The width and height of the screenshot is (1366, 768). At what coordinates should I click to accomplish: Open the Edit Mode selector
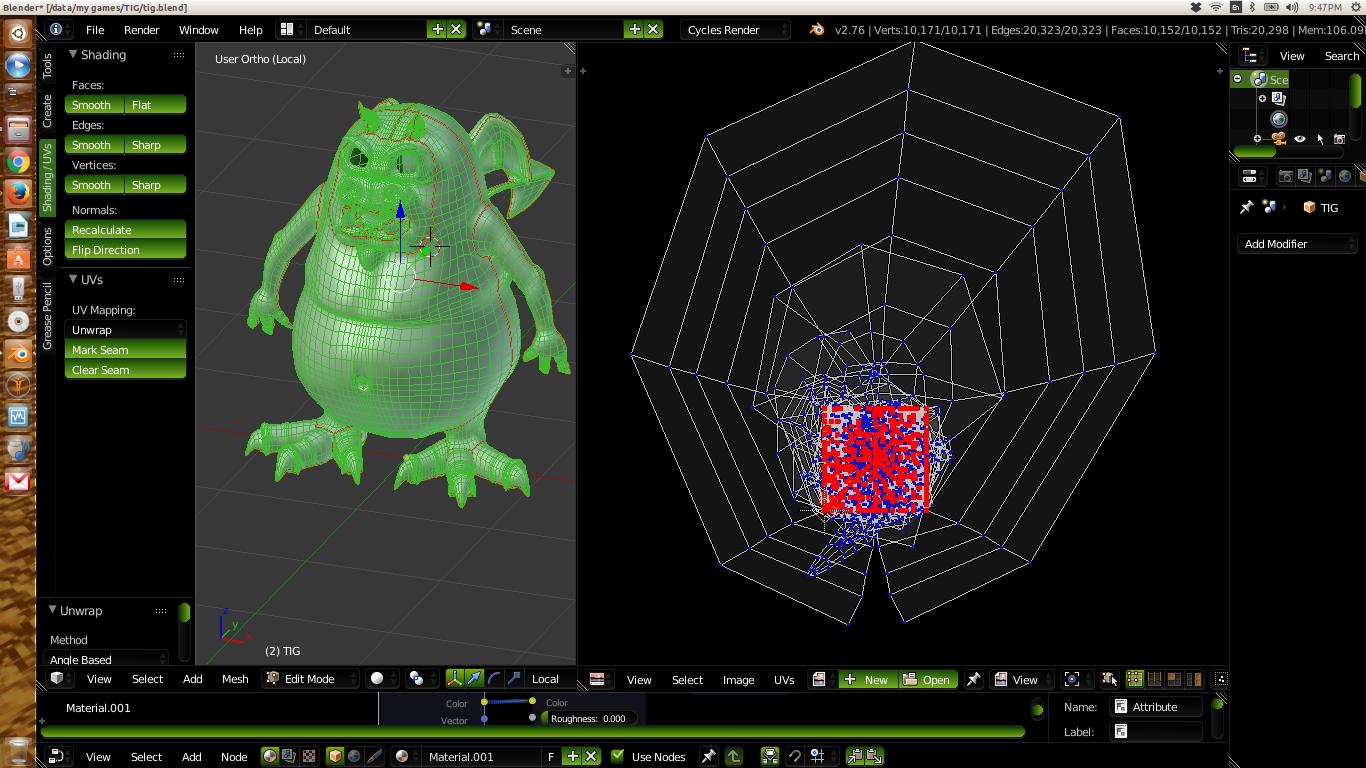(311, 678)
